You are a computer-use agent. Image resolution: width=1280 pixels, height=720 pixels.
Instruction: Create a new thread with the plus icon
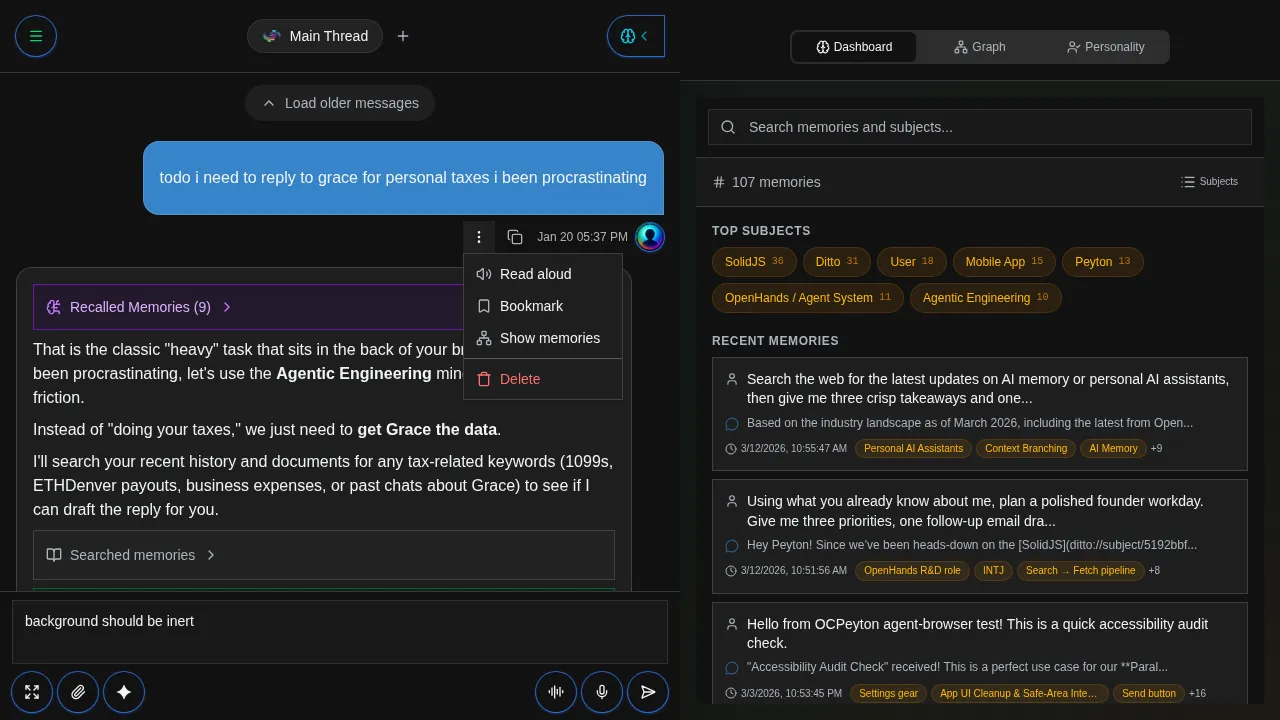403,36
